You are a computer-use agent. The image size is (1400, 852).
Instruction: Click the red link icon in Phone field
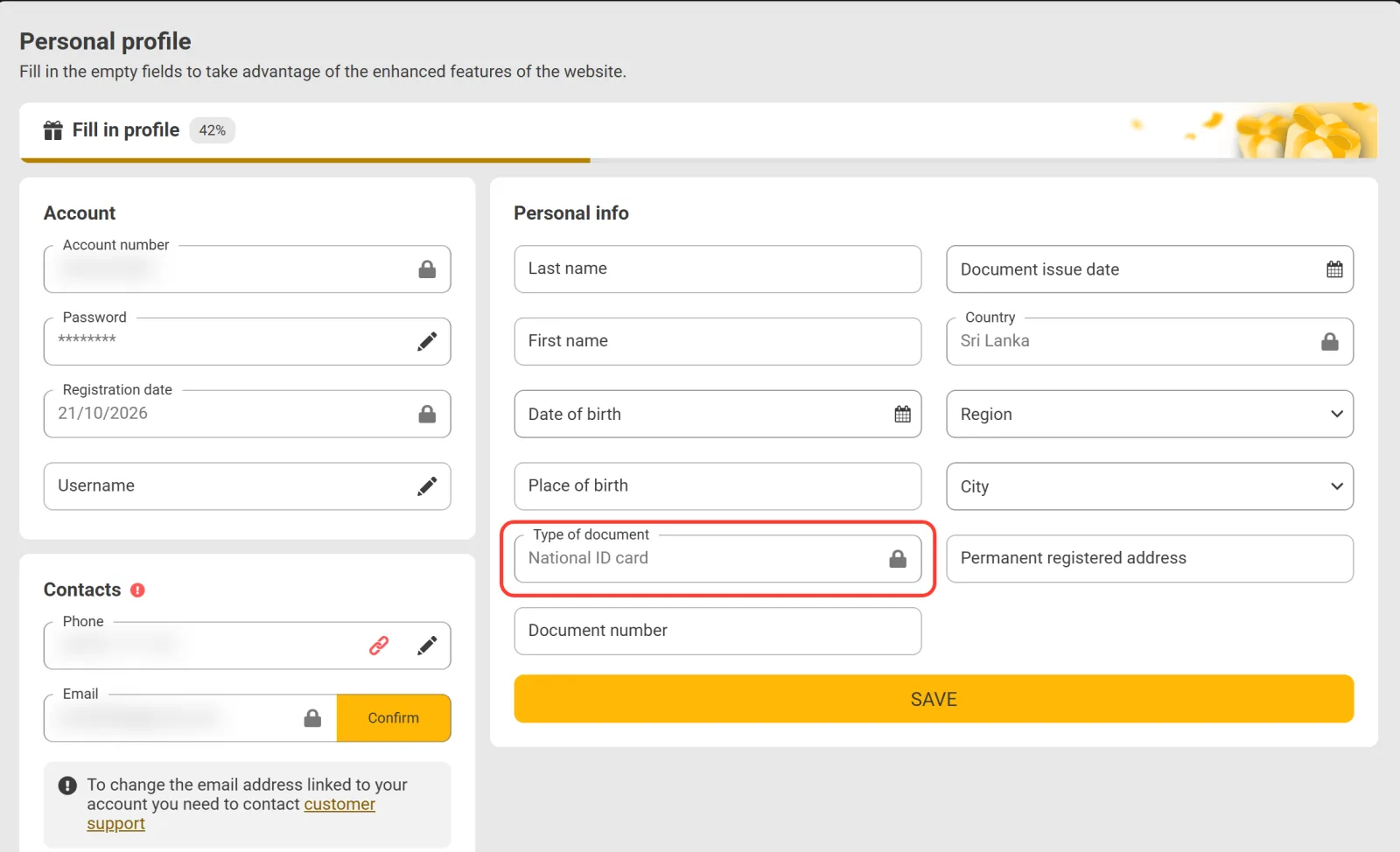(x=379, y=646)
